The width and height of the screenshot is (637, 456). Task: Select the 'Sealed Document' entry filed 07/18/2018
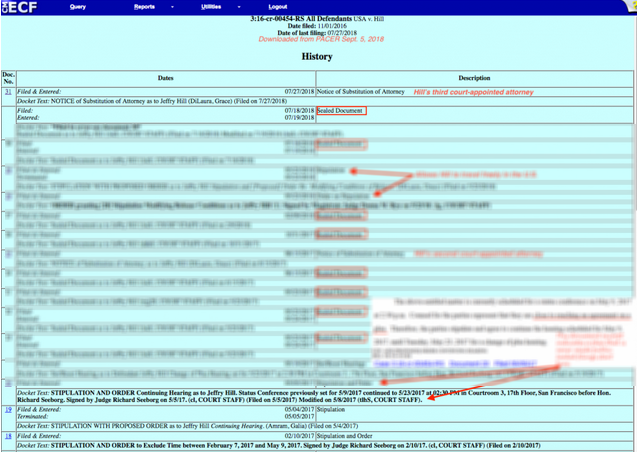[x=340, y=111]
